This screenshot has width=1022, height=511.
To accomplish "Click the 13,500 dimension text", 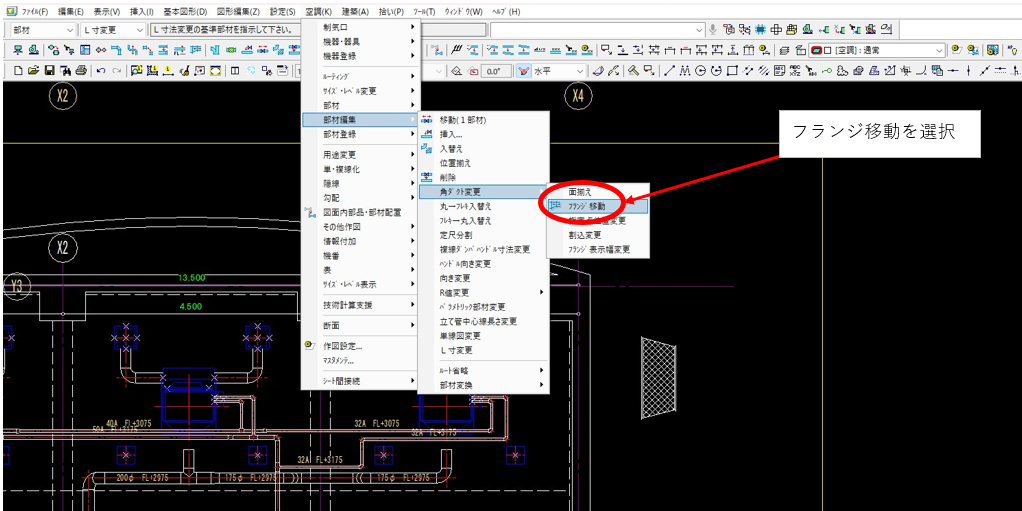I will [192, 278].
